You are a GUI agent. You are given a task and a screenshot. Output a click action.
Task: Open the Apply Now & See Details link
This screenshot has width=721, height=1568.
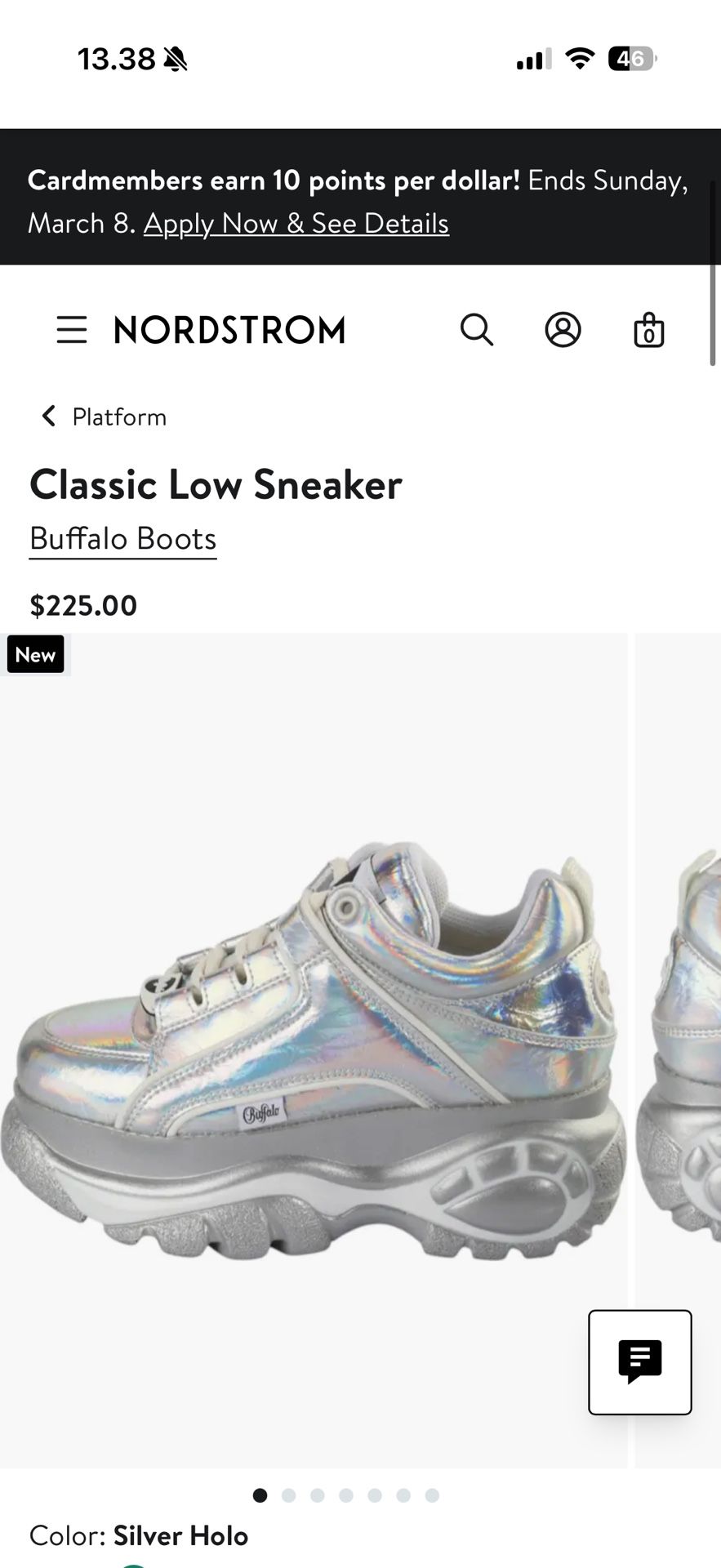coord(296,223)
